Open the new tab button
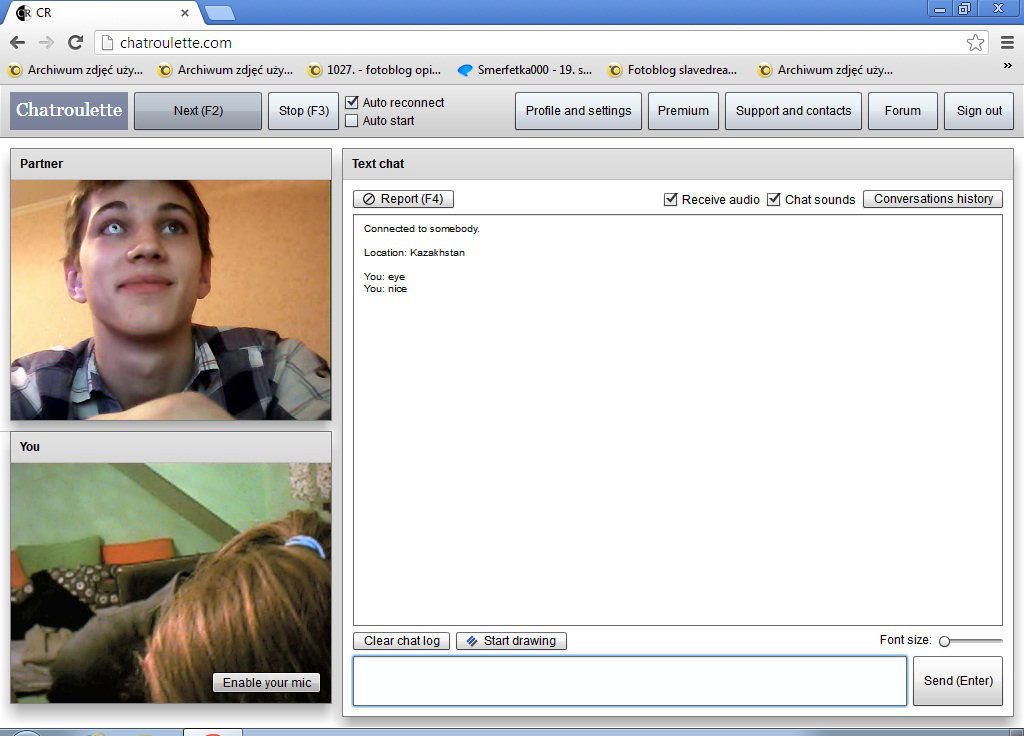 click(219, 12)
